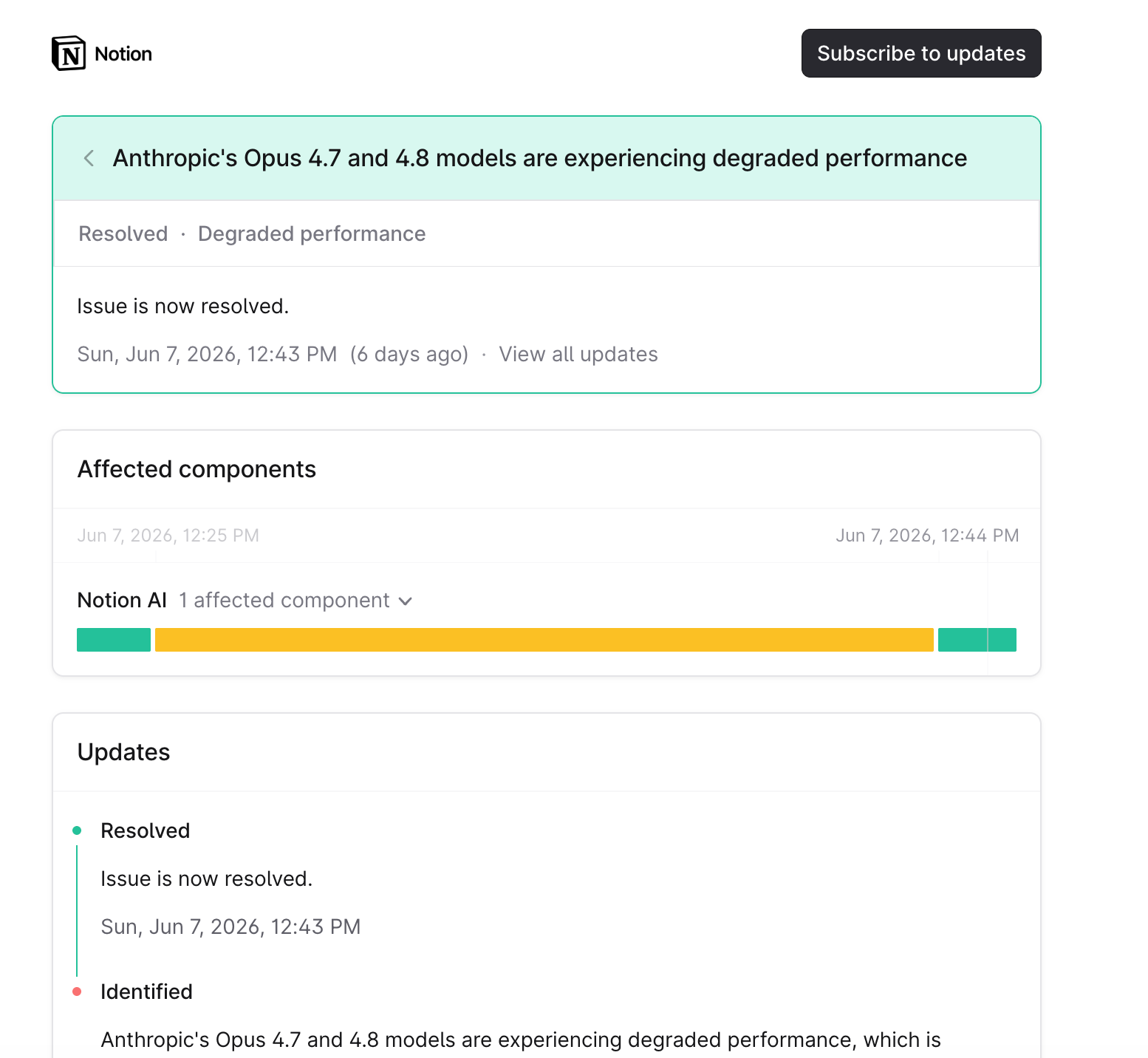Click the Degraded performance status label
Screen dimensions: 1148x1058
point(312,233)
